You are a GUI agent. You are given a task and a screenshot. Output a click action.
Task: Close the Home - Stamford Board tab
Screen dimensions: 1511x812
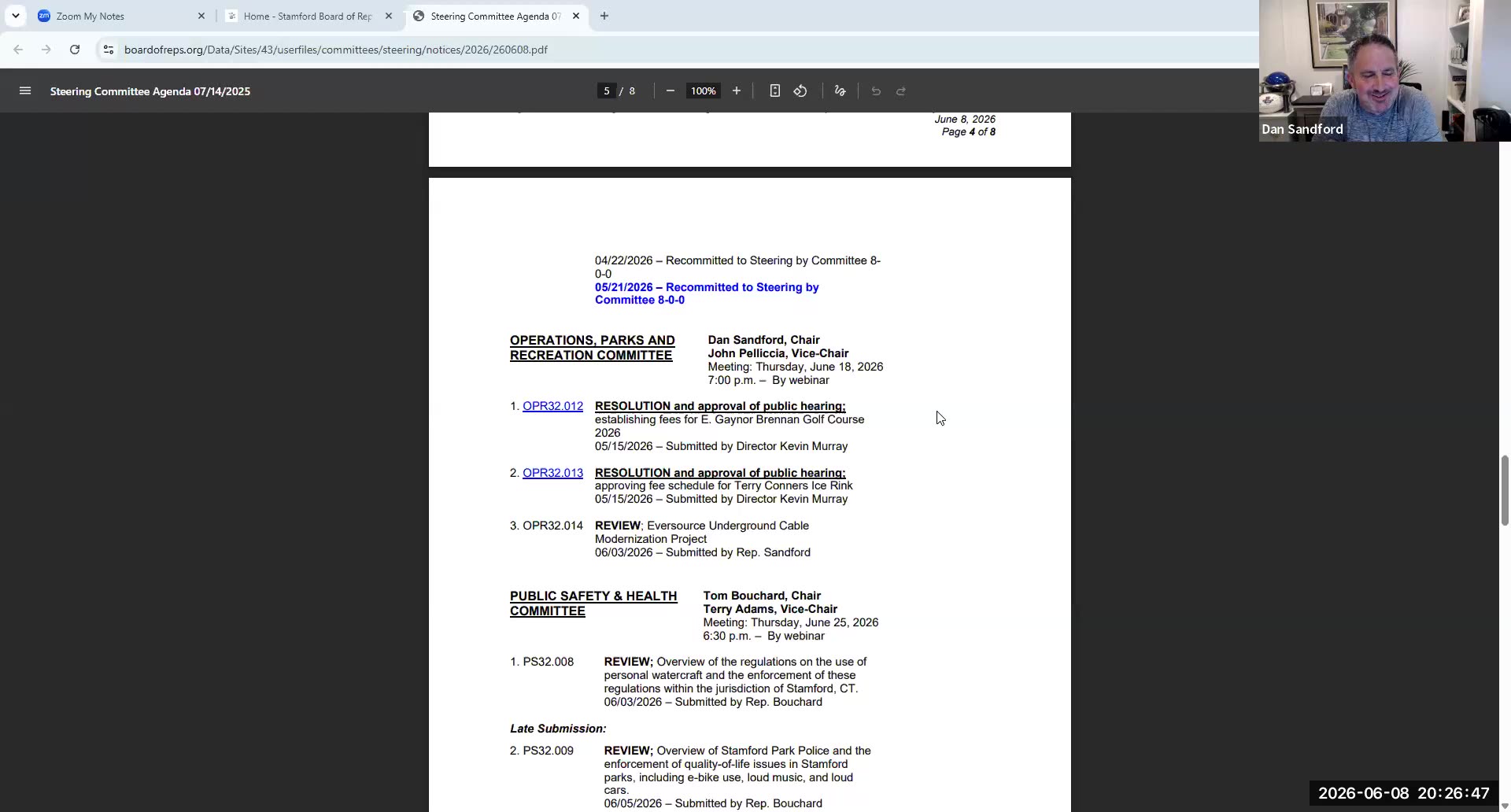pos(388,16)
